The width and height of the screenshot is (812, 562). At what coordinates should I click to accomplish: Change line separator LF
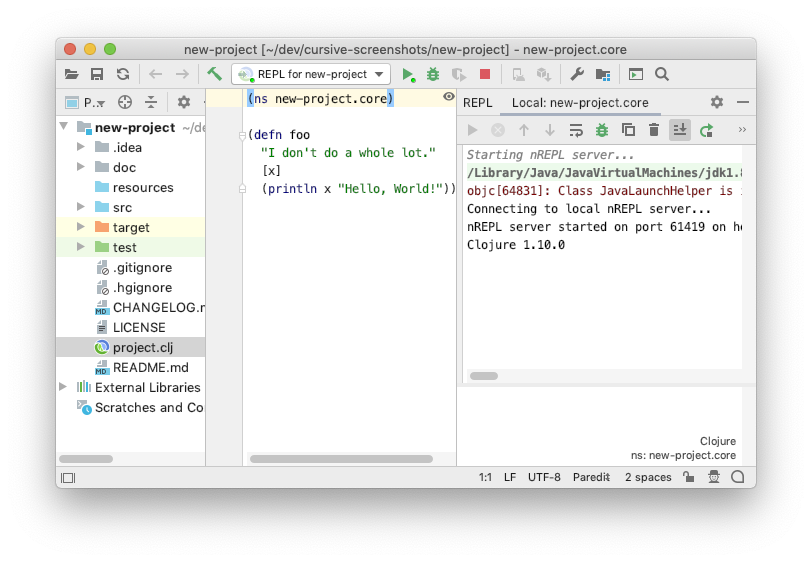[510, 477]
